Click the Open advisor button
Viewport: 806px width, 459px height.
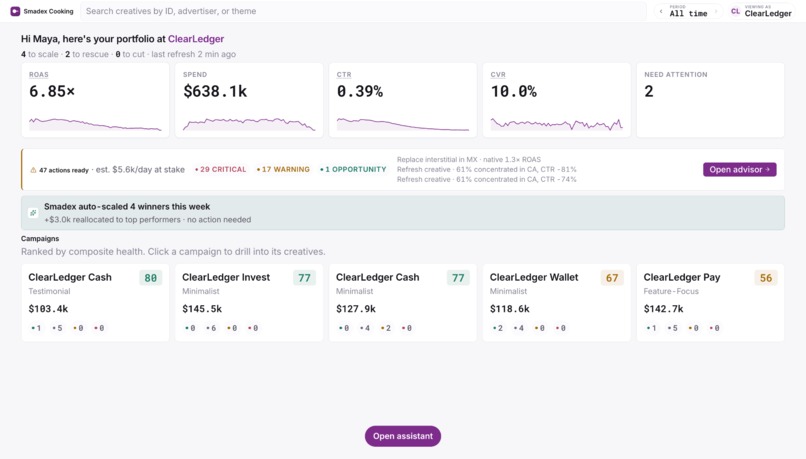740,170
